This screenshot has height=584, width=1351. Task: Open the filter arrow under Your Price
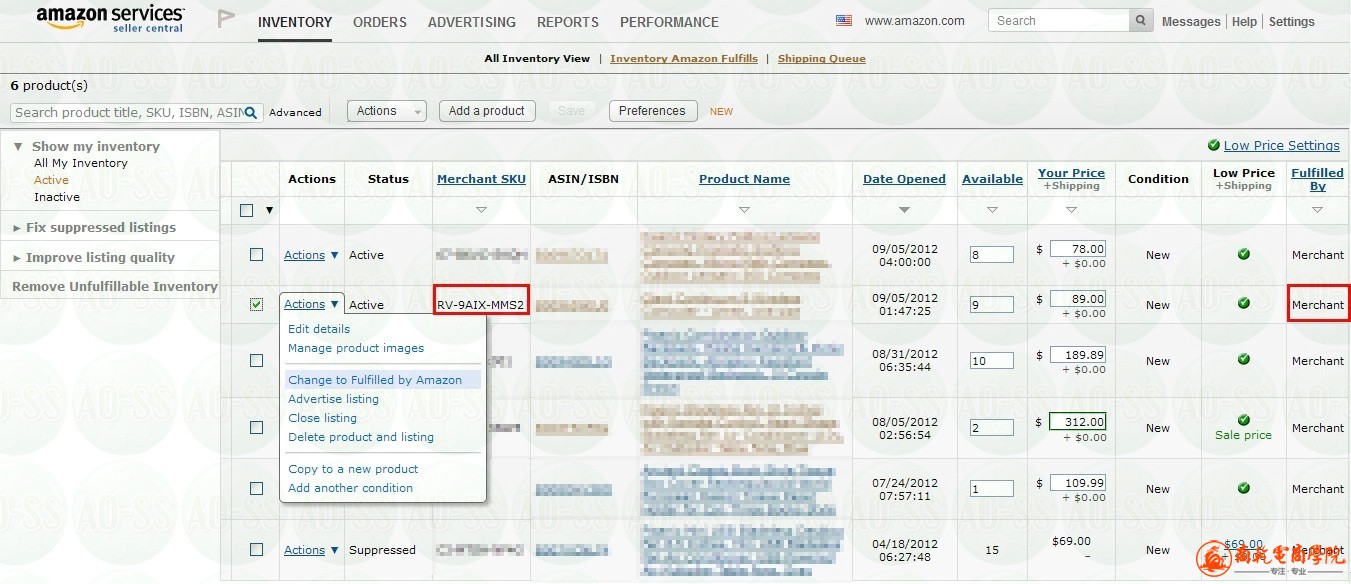pyautogui.click(x=1071, y=210)
